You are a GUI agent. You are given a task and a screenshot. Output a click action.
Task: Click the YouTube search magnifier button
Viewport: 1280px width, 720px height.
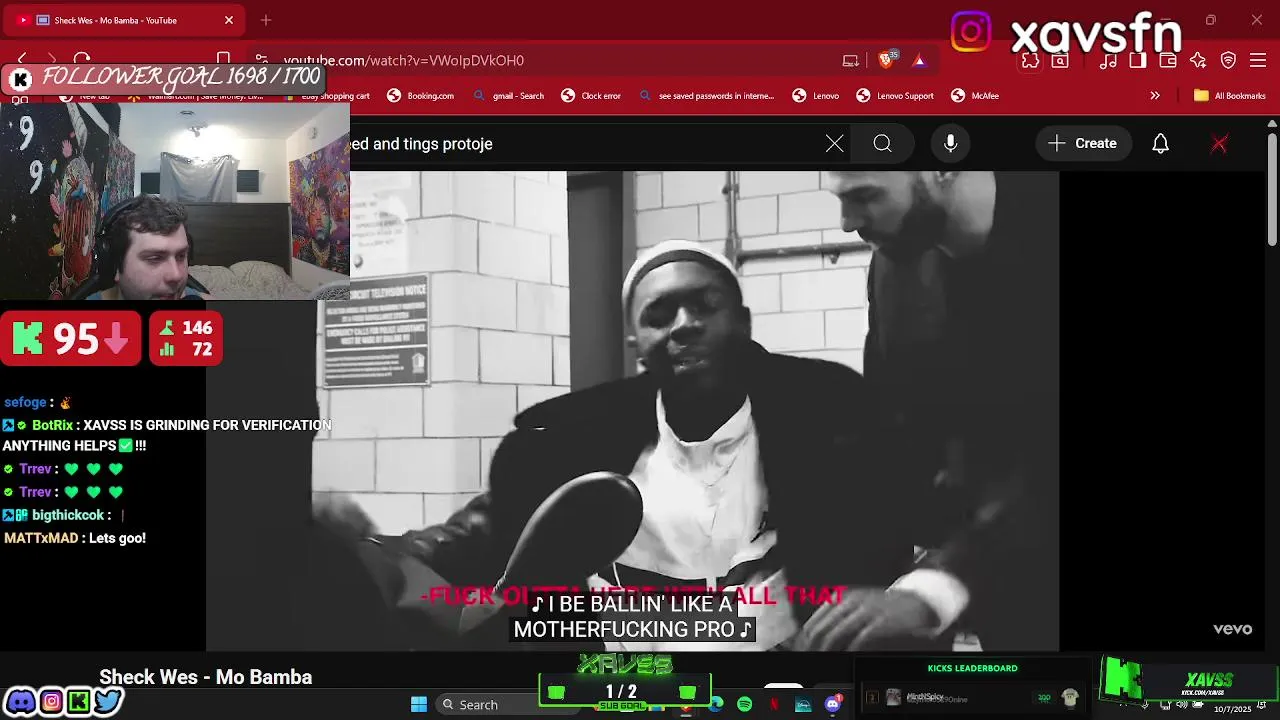[x=882, y=143]
